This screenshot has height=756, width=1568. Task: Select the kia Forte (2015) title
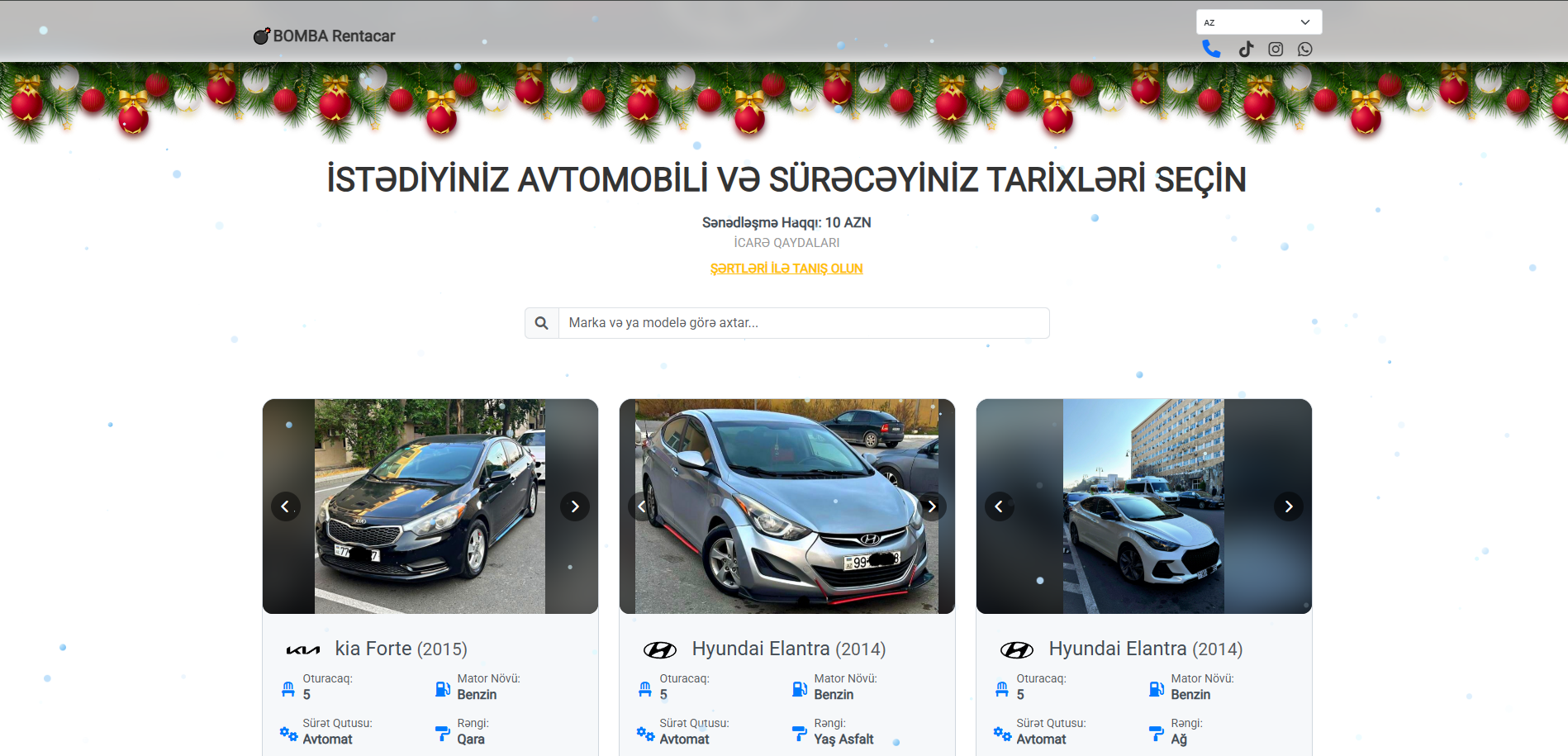pos(401,649)
